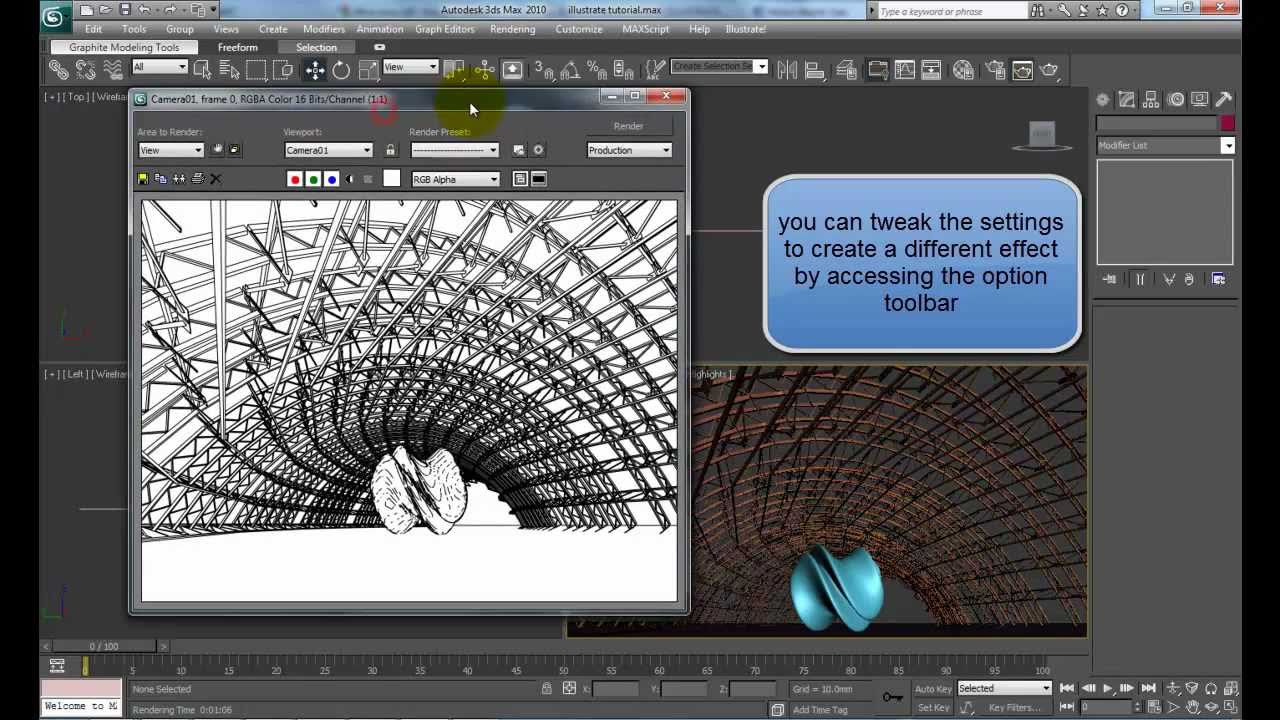The width and height of the screenshot is (1280, 720).
Task: Toggle the Snaps 3D toggle
Action: click(x=544, y=69)
